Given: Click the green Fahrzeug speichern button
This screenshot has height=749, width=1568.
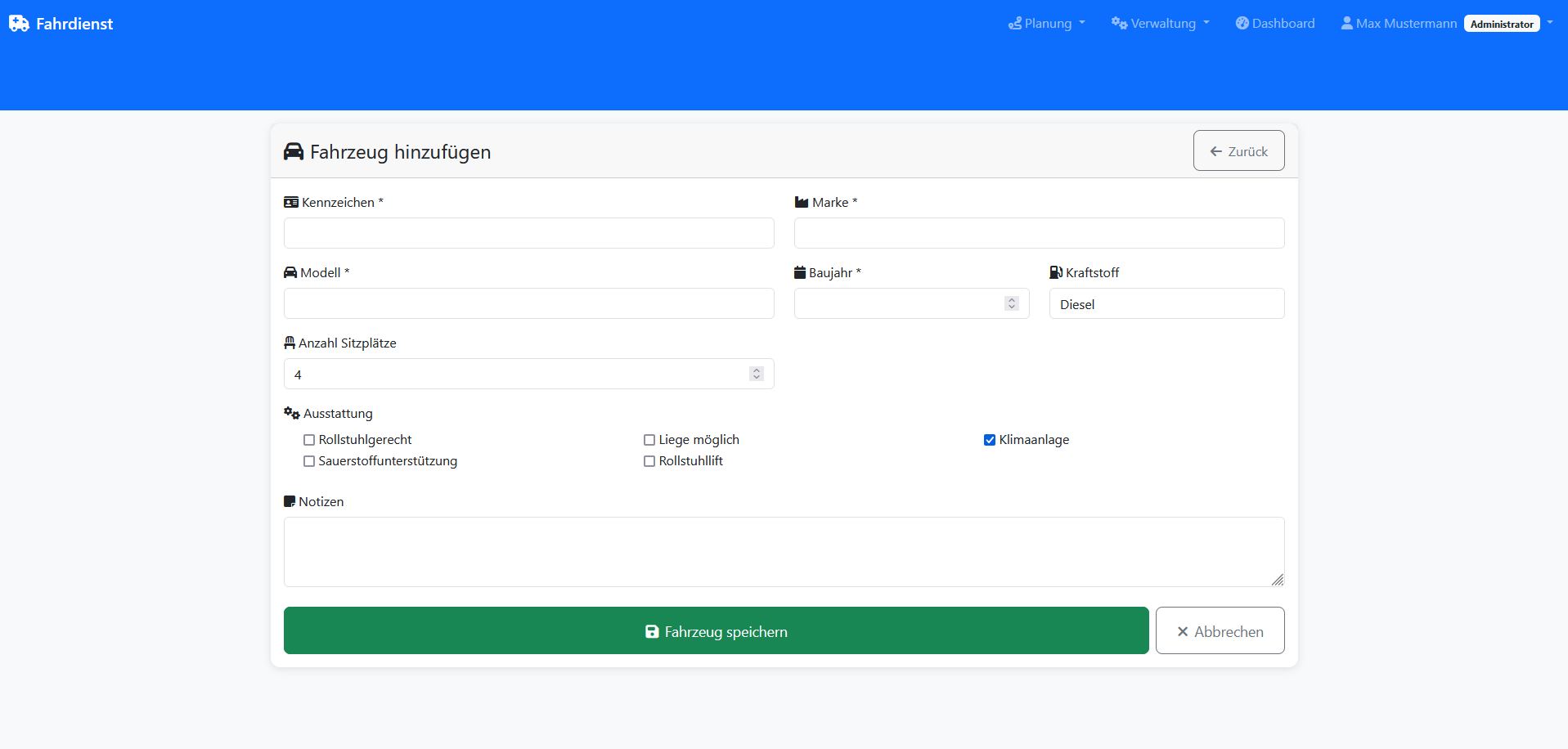Looking at the screenshot, I should [716, 630].
